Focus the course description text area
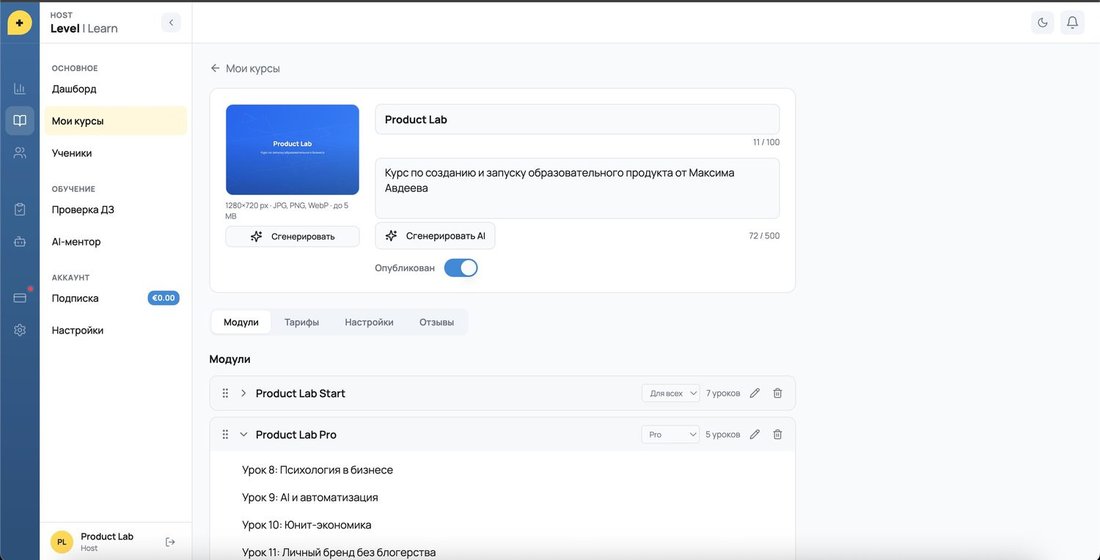This screenshot has width=1100, height=560. (x=577, y=188)
